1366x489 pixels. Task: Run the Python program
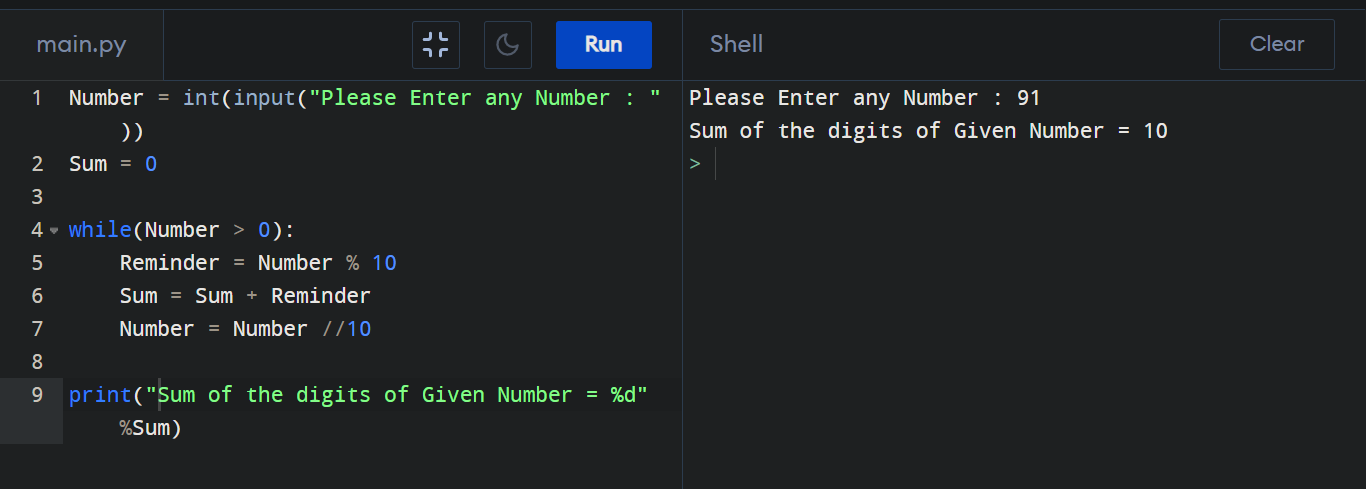[x=604, y=44]
